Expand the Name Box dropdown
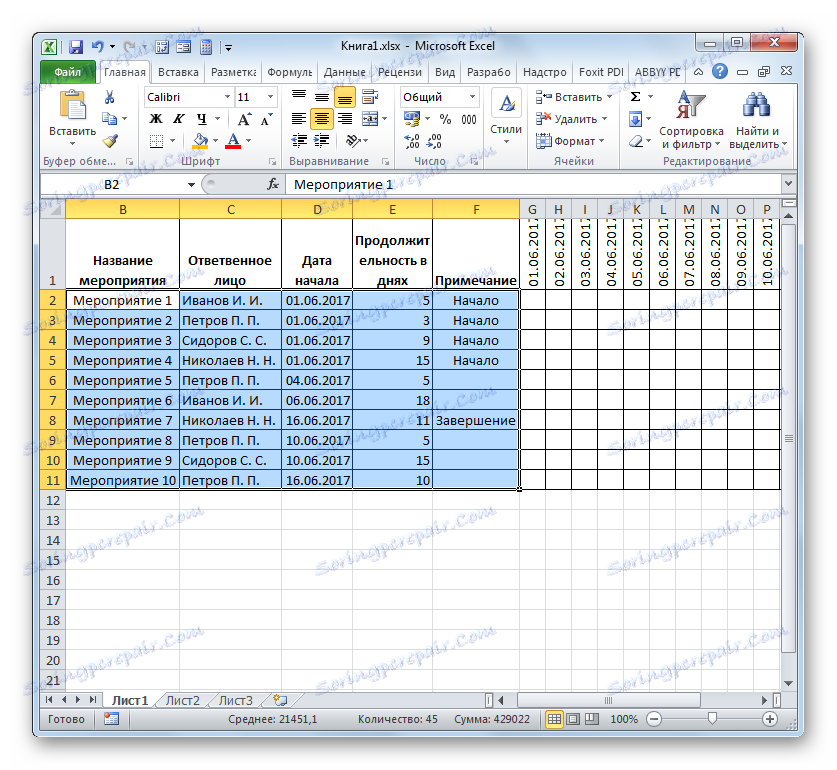 click(x=191, y=185)
